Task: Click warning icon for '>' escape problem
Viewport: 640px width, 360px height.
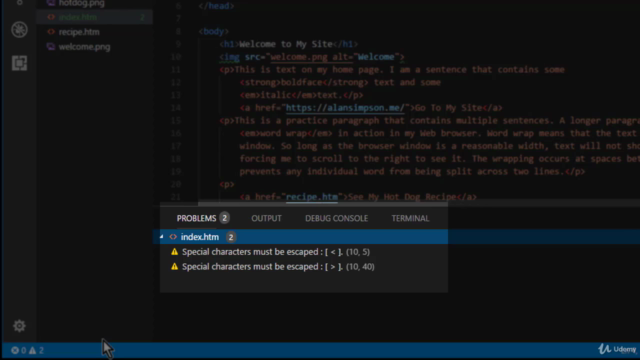Action: pos(175,267)
